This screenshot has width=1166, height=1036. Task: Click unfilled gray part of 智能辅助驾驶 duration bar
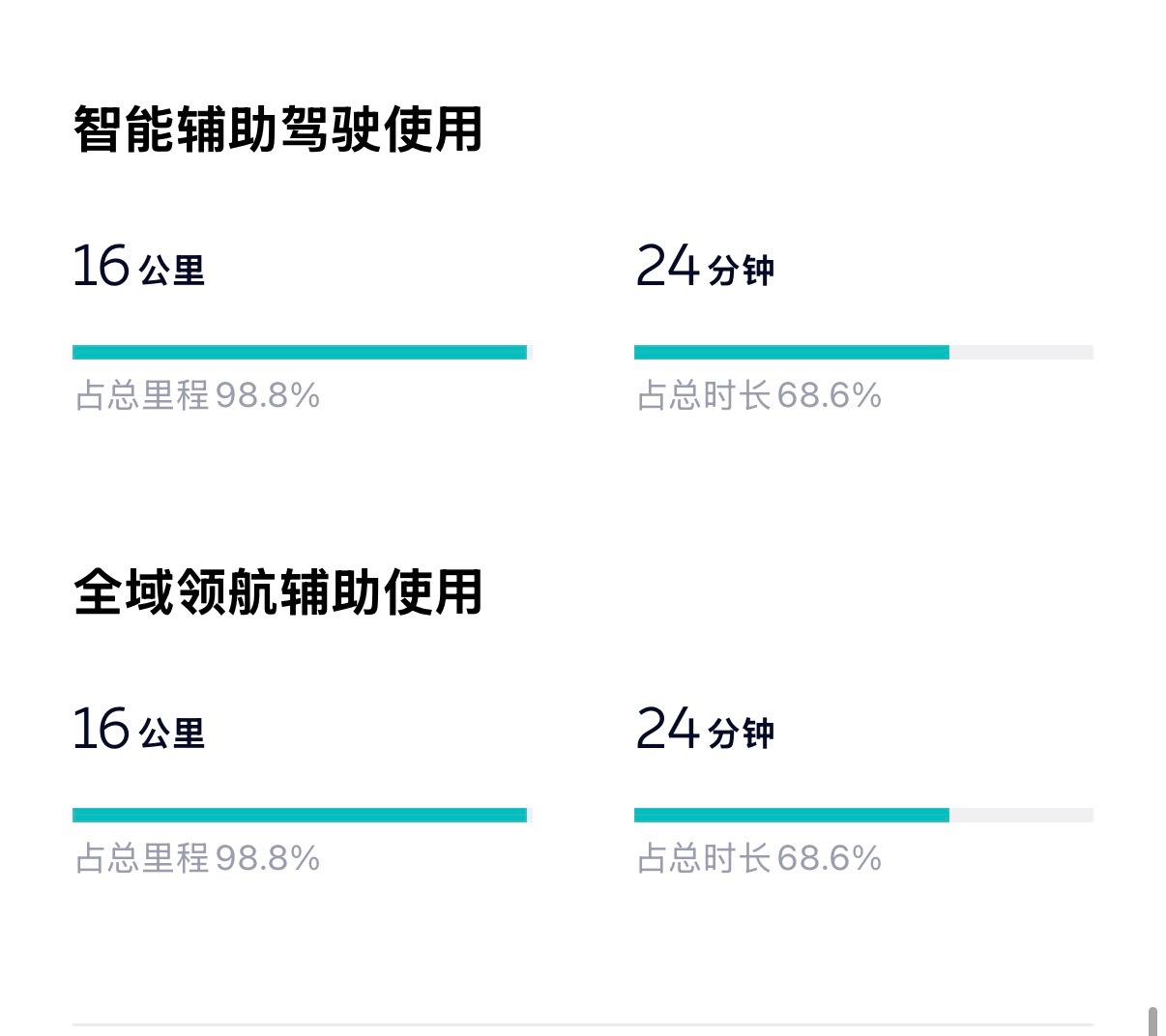pyautogui.click(x=1021, y=353)
